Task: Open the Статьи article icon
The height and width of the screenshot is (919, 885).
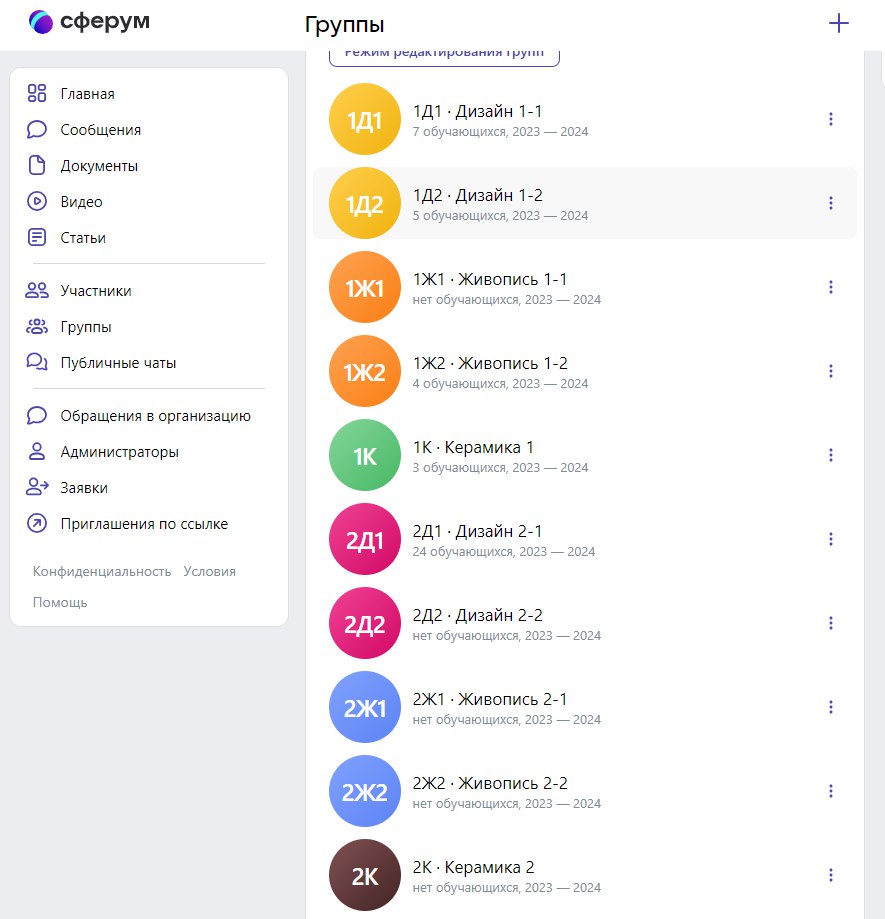Action: pos(37,238)
